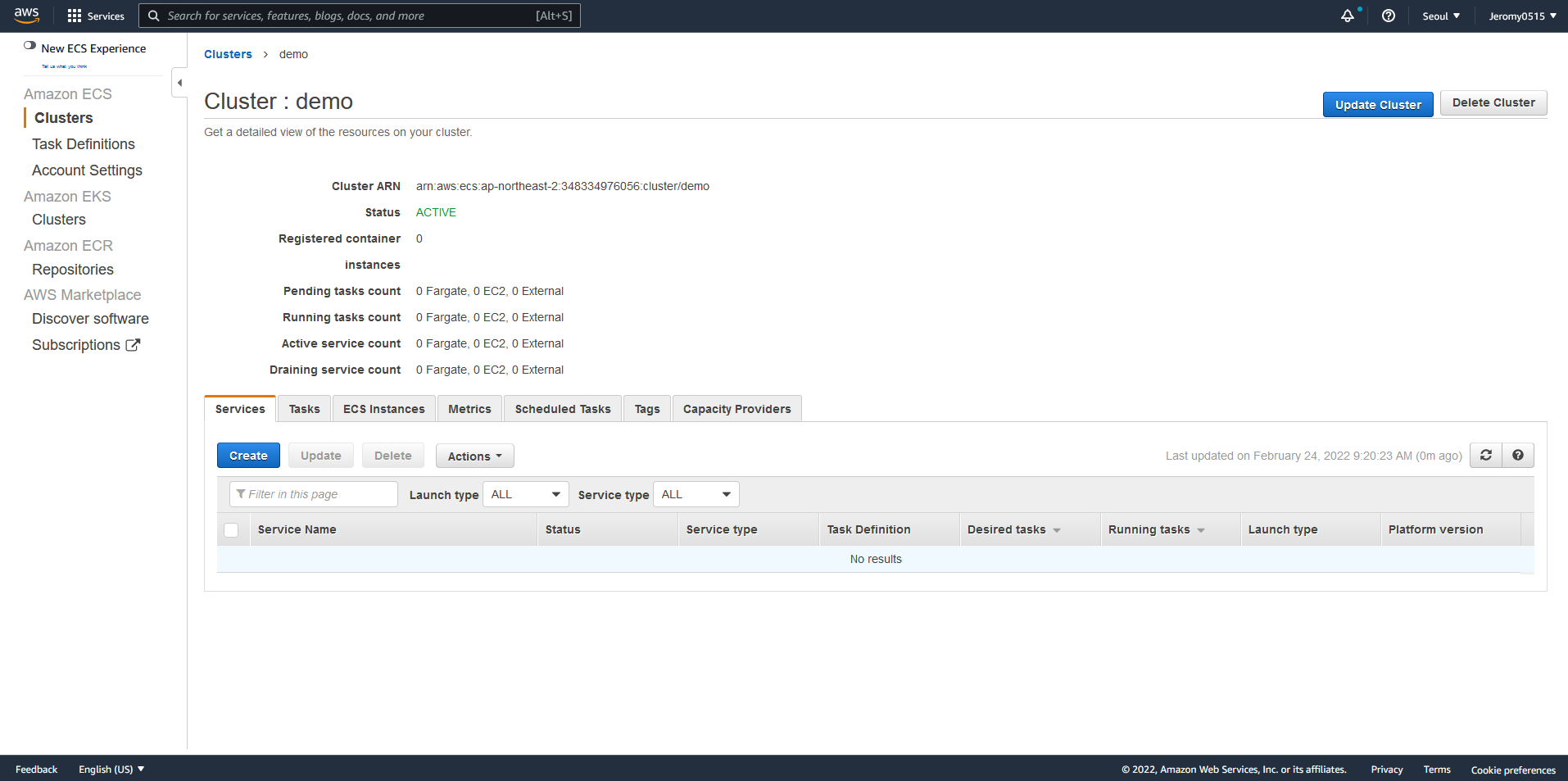Click the Delete service button
This screenshot has height=781, width=1568.
393,456
